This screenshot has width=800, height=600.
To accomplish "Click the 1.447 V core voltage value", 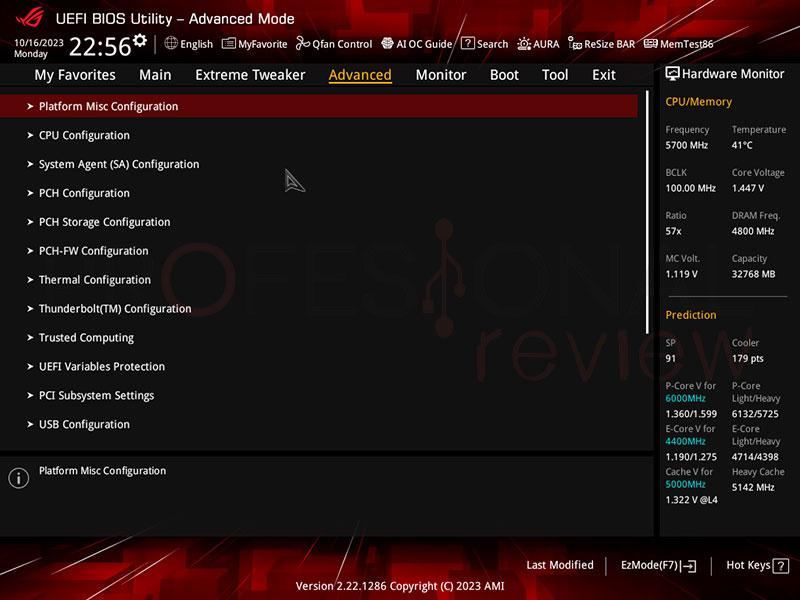I will pos(747,188).
